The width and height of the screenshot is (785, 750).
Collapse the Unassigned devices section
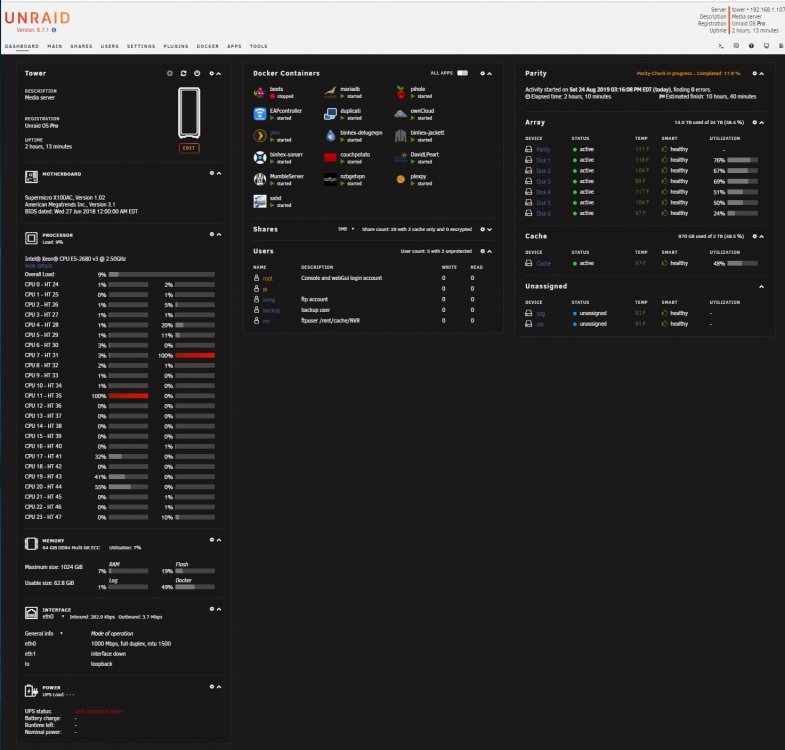pyautogui.click(x=761, y=286)
